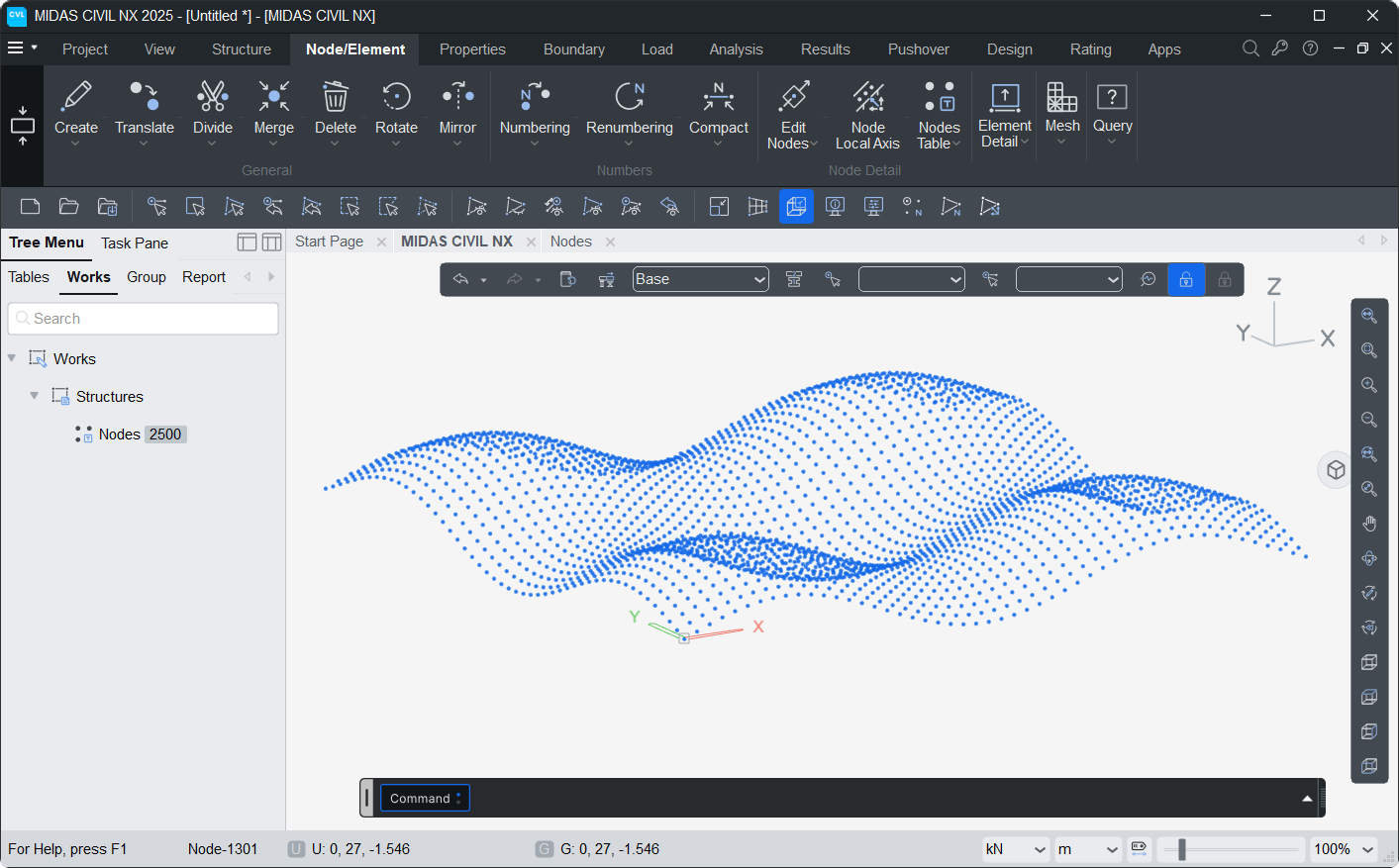
Task: Toggle single-pane layout icon in Tree Menu
Action: pyautogui.click(x=248, y=242)
